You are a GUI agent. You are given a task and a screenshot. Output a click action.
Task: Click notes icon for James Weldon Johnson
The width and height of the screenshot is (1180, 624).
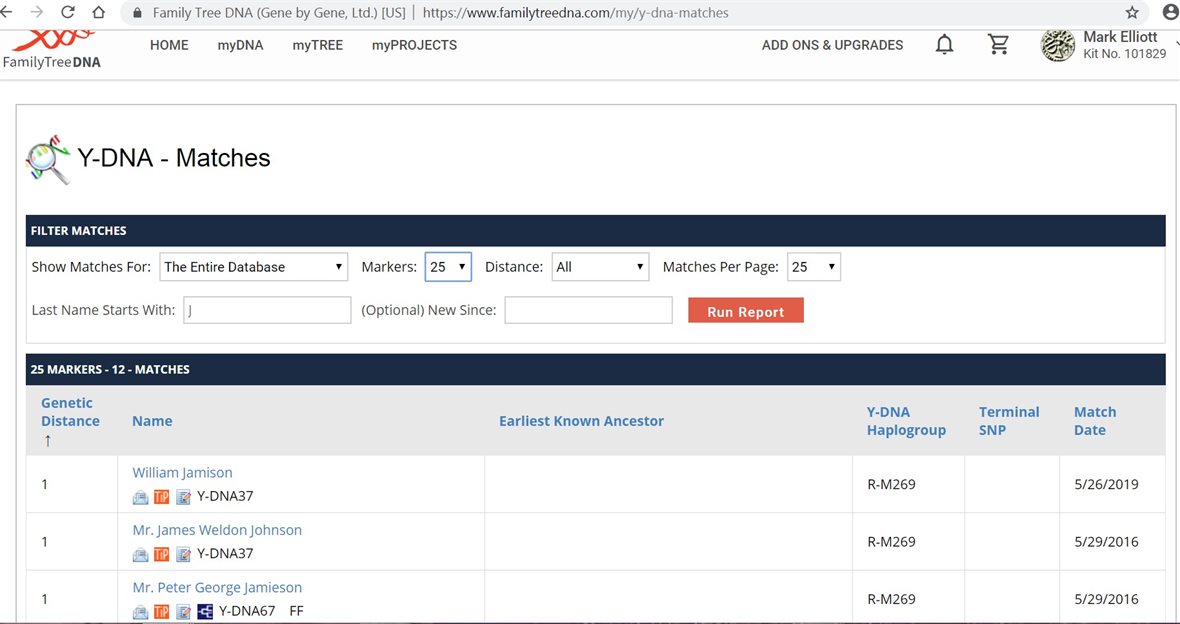(x=183, y=554)
